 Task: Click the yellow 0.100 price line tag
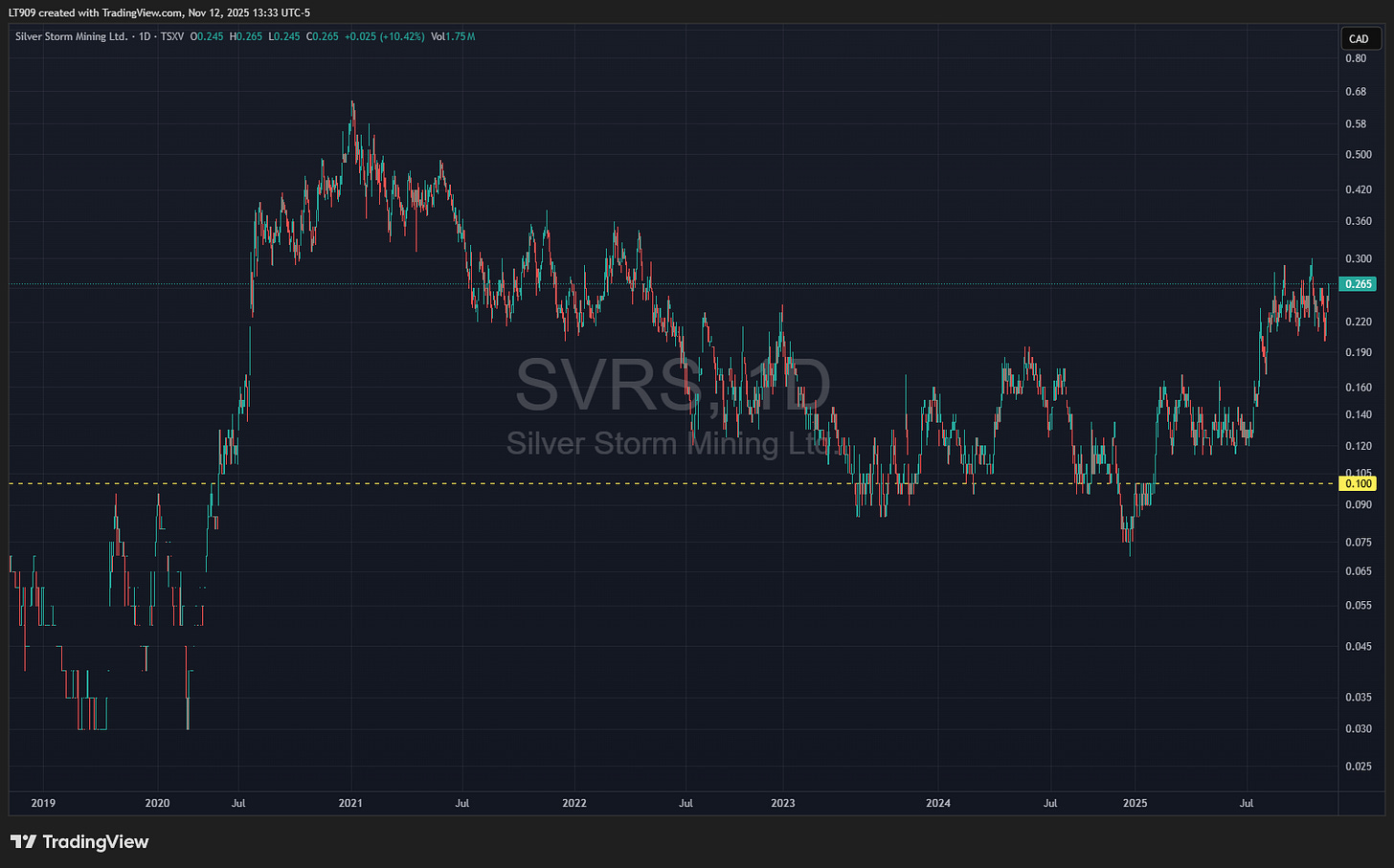pyautogui.click(x=1359, y=483)
